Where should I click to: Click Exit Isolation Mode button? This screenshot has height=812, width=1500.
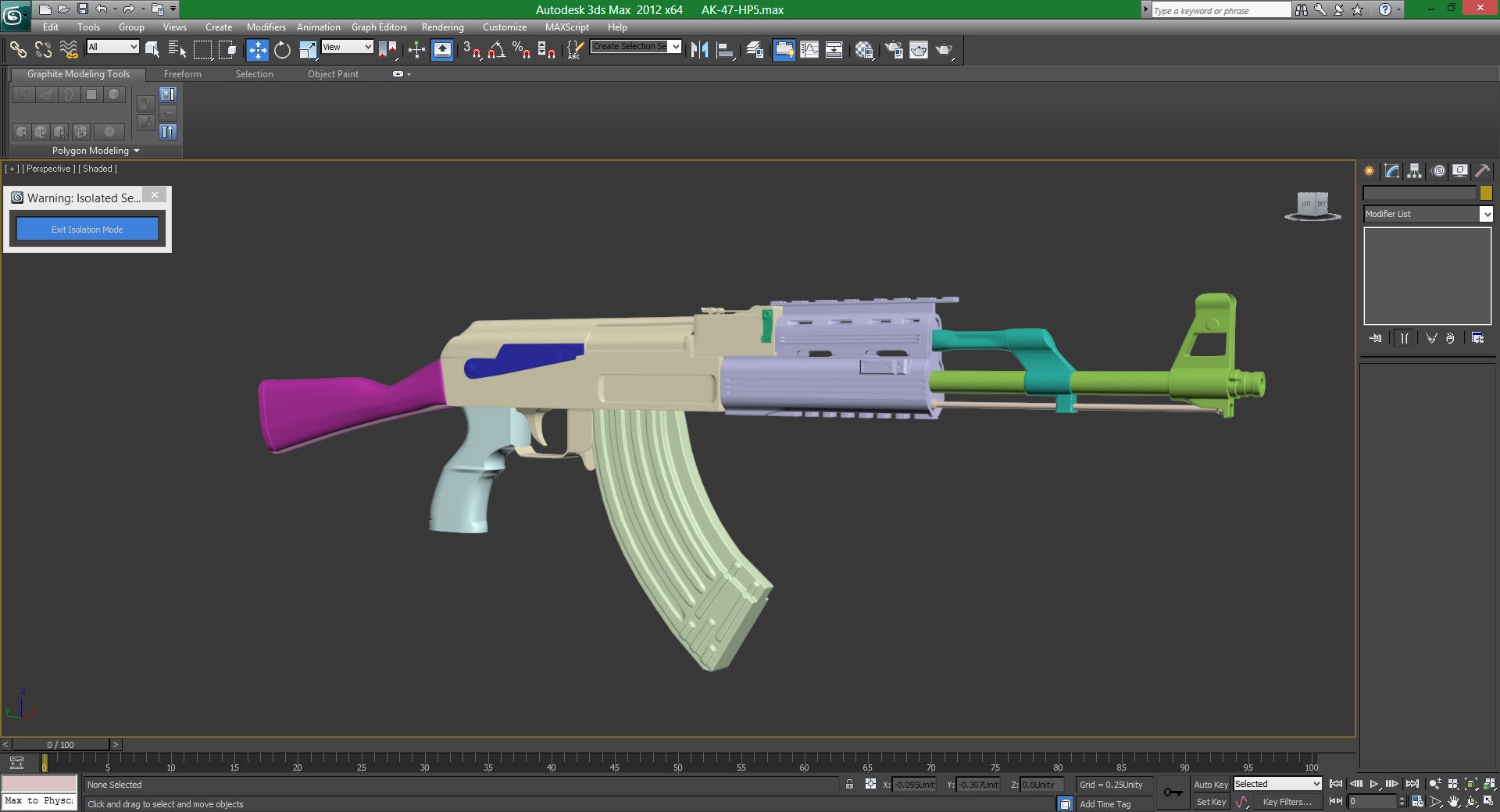pos(87,230)
